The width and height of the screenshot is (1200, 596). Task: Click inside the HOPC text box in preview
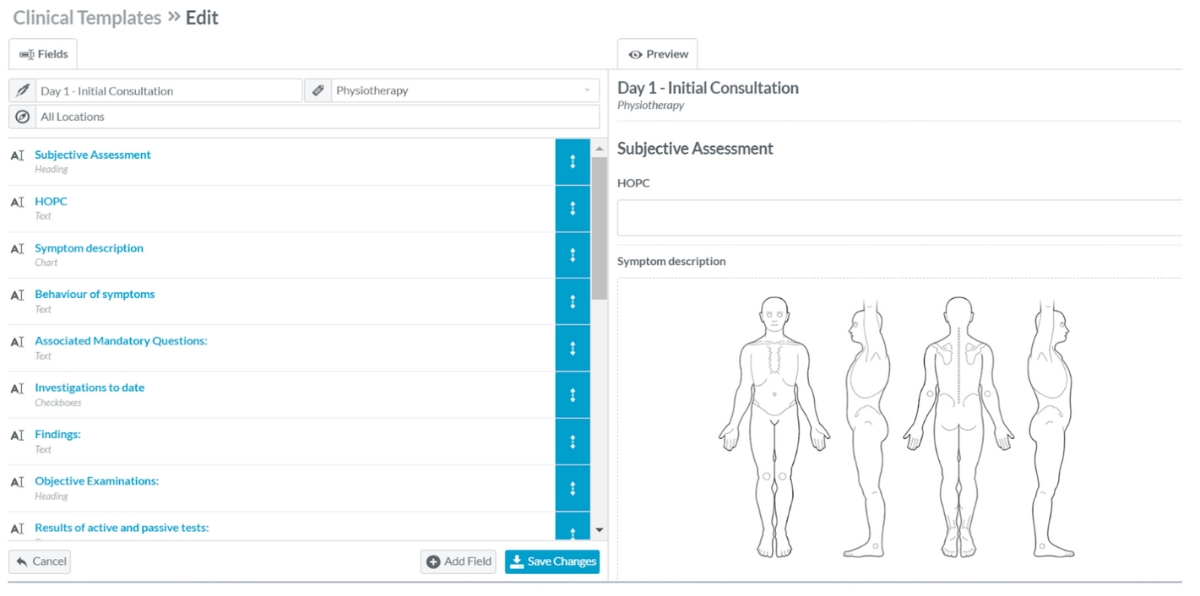pos(900,216)
